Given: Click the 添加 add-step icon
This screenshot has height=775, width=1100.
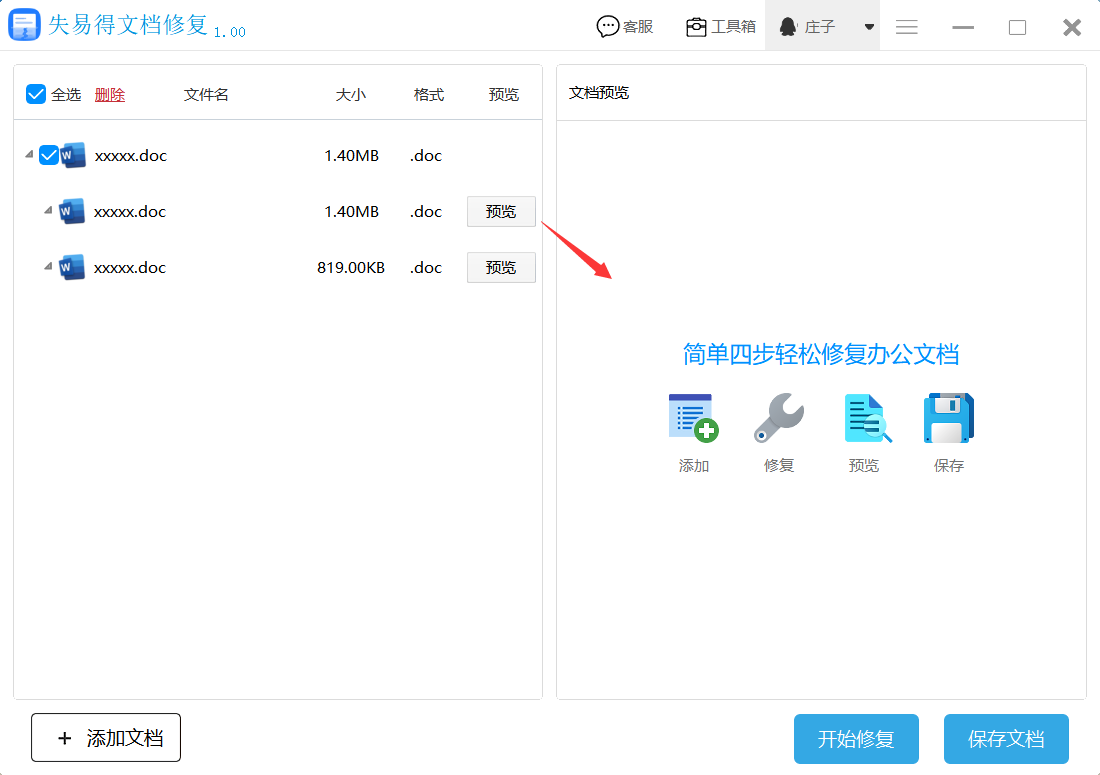Looking at the screenshot, I should pyautogui.click(x=693, y=417).
